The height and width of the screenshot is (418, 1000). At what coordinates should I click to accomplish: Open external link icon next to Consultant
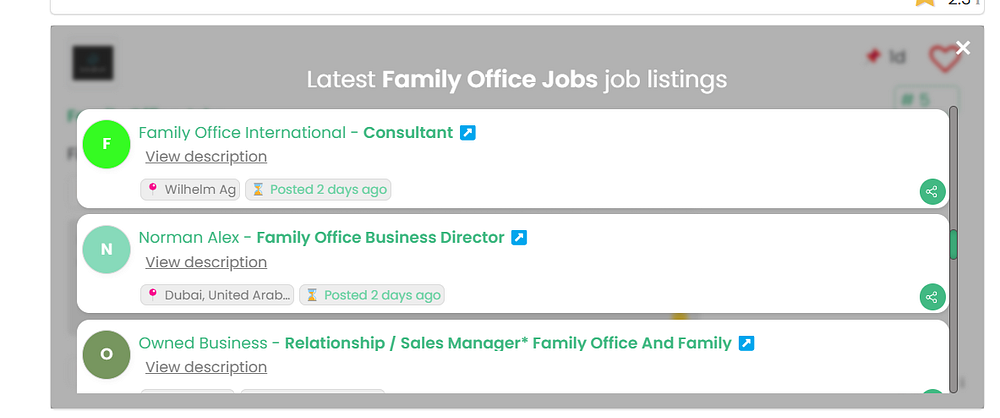(468, 132)
